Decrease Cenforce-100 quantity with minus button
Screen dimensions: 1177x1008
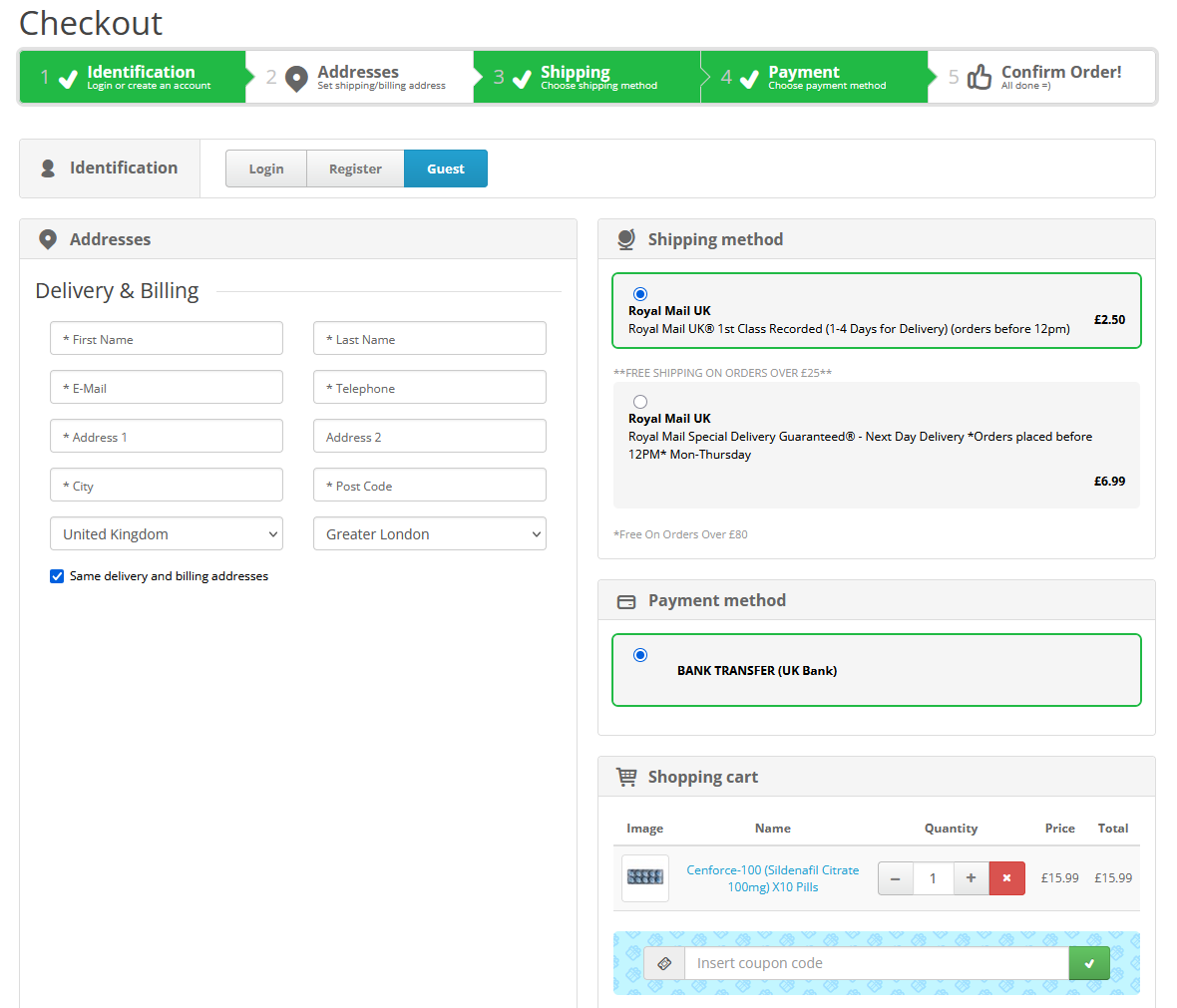(x=896, y=878)
